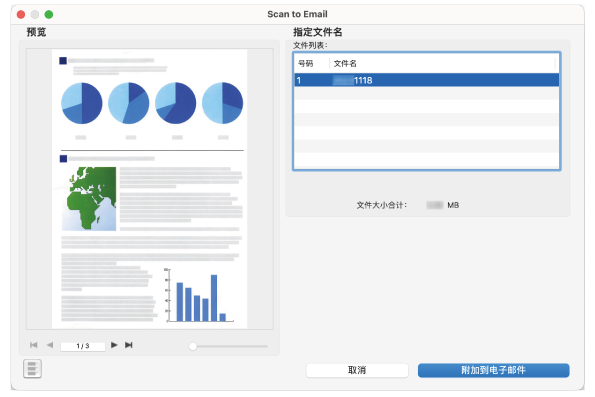Viewport: 595px width, 397px height.
Task: Jump to the last preview page
Action: [129, 345]
